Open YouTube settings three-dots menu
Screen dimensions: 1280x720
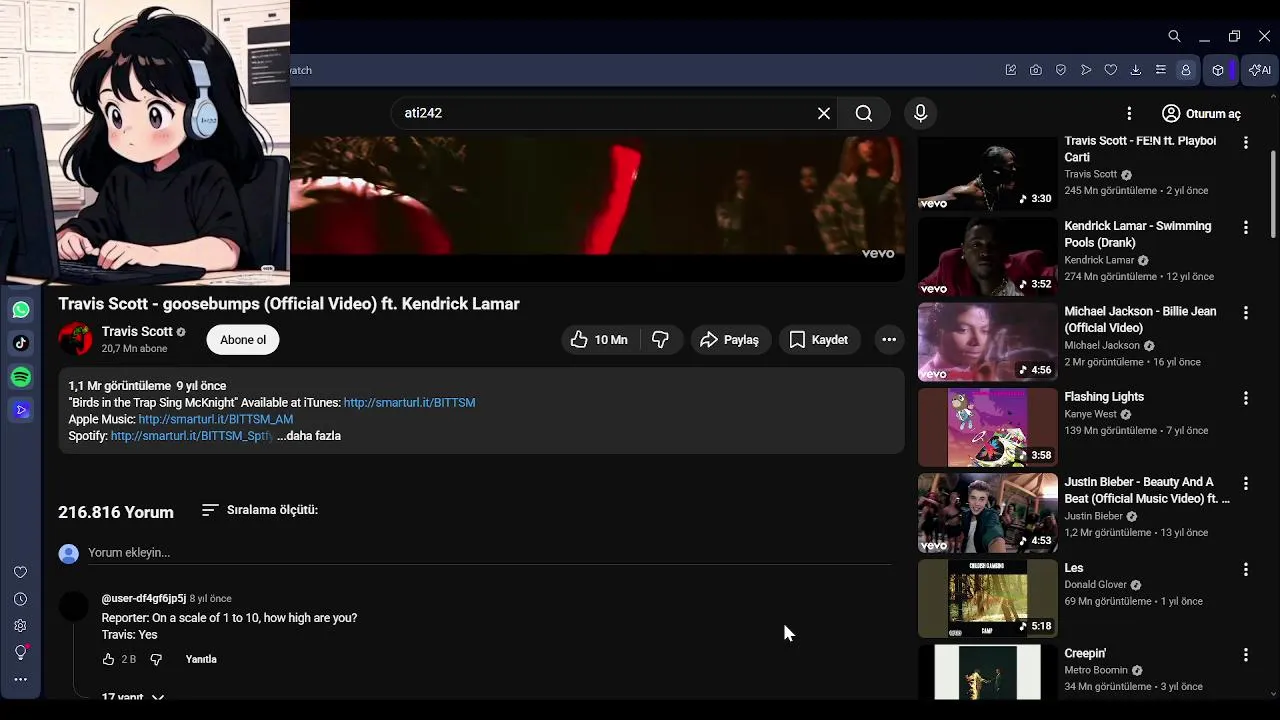point(1129,113)
